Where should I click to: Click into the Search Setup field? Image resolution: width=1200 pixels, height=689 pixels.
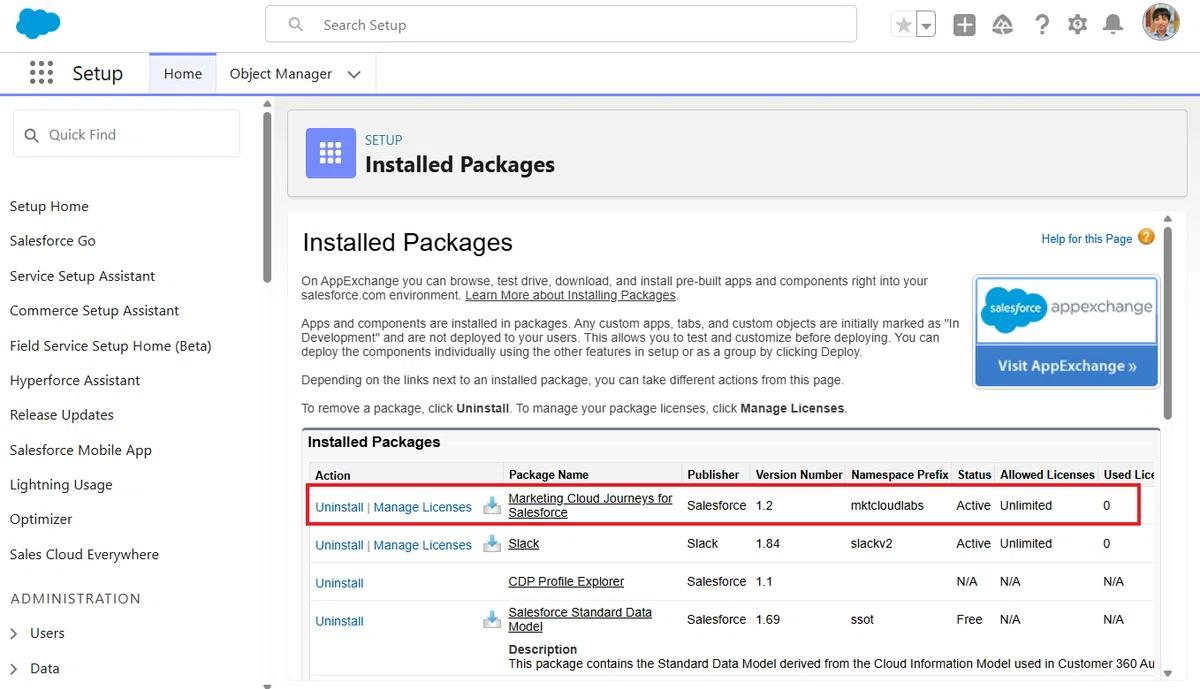560,25
